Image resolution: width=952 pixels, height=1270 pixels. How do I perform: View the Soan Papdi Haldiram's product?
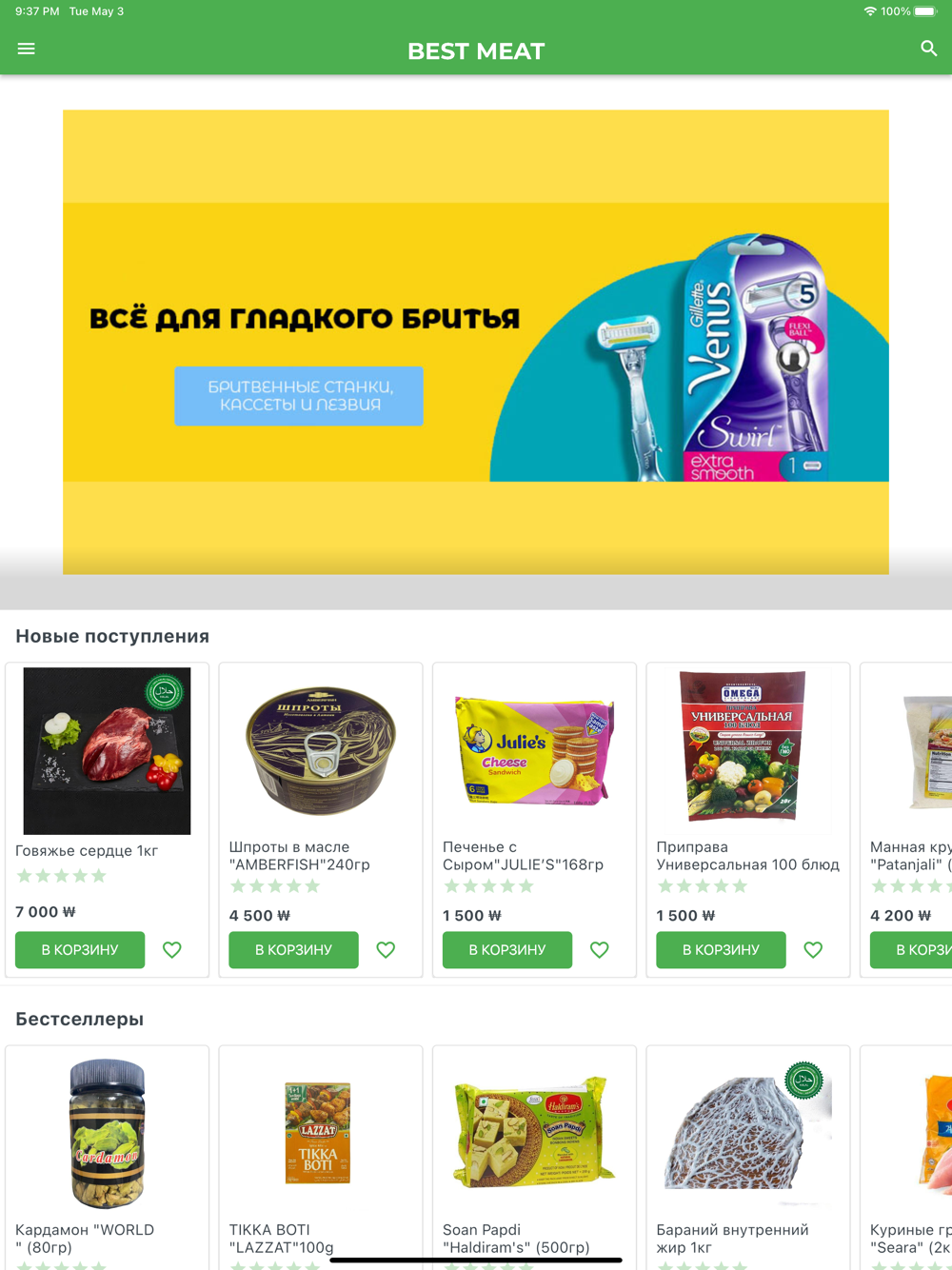click(534, 1133)
